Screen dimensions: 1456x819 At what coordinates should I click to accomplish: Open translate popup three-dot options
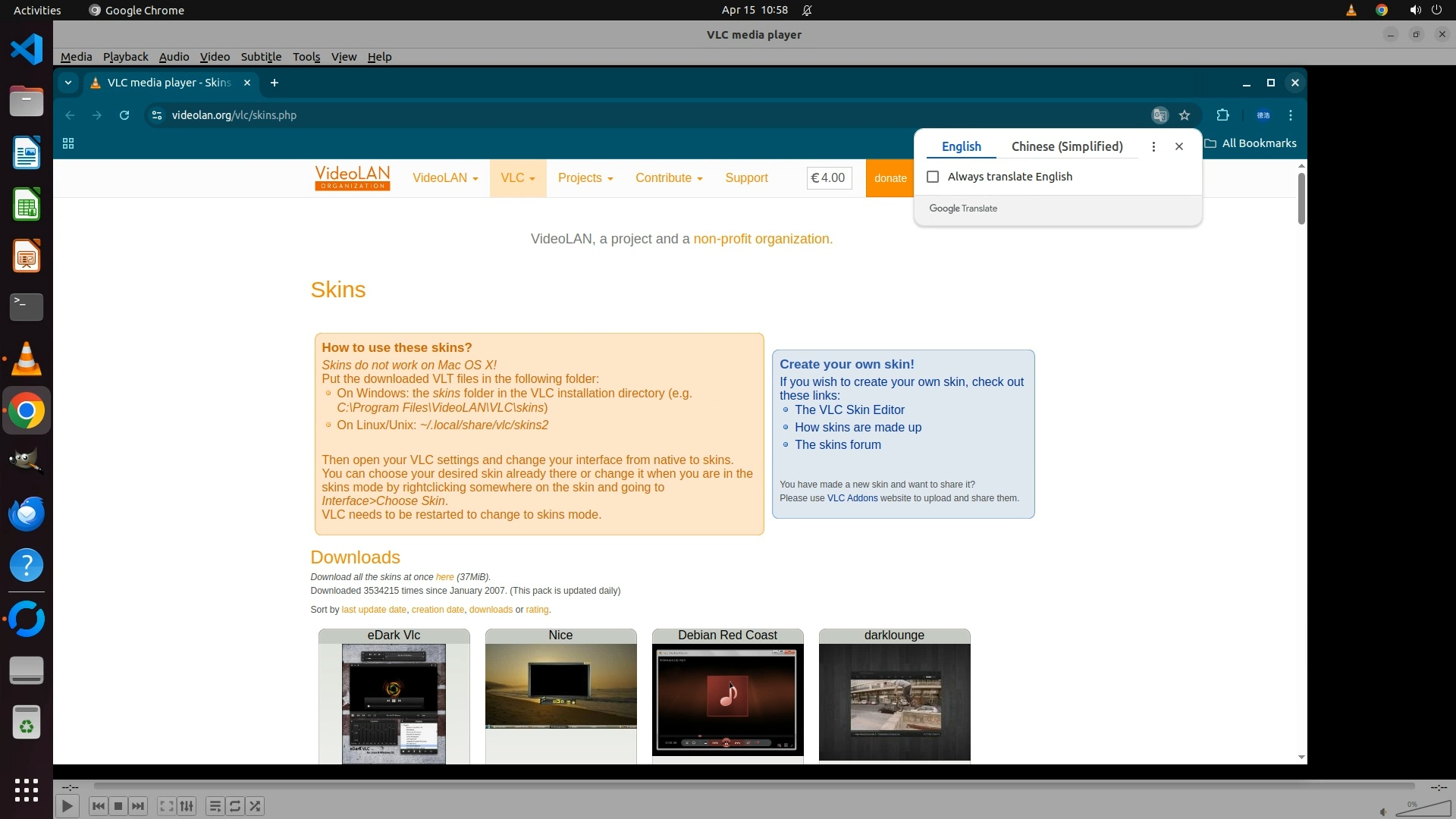click(x=1153, y=146)
